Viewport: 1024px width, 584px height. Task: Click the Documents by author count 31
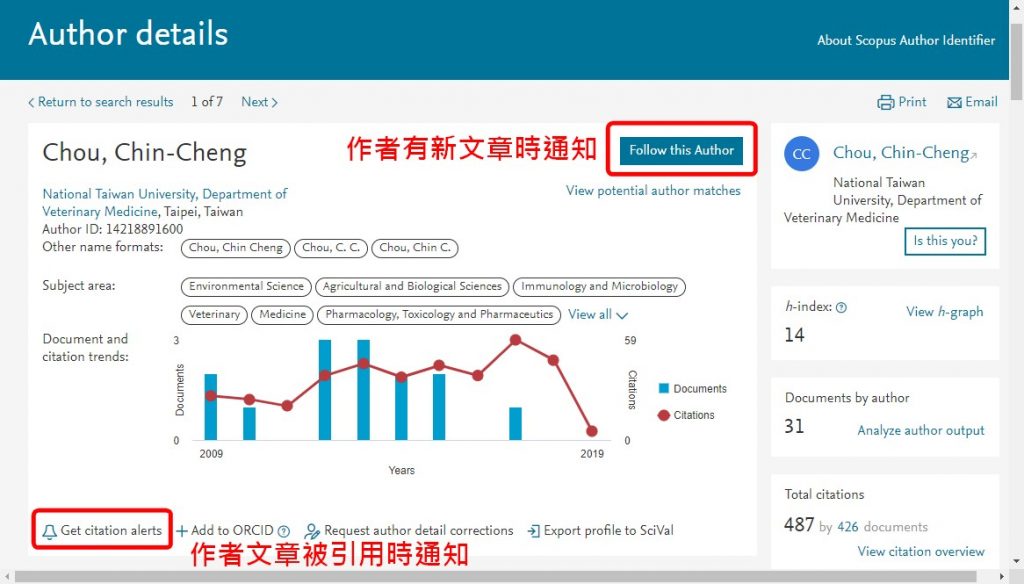pyautogui.click(x=794, y=427)
